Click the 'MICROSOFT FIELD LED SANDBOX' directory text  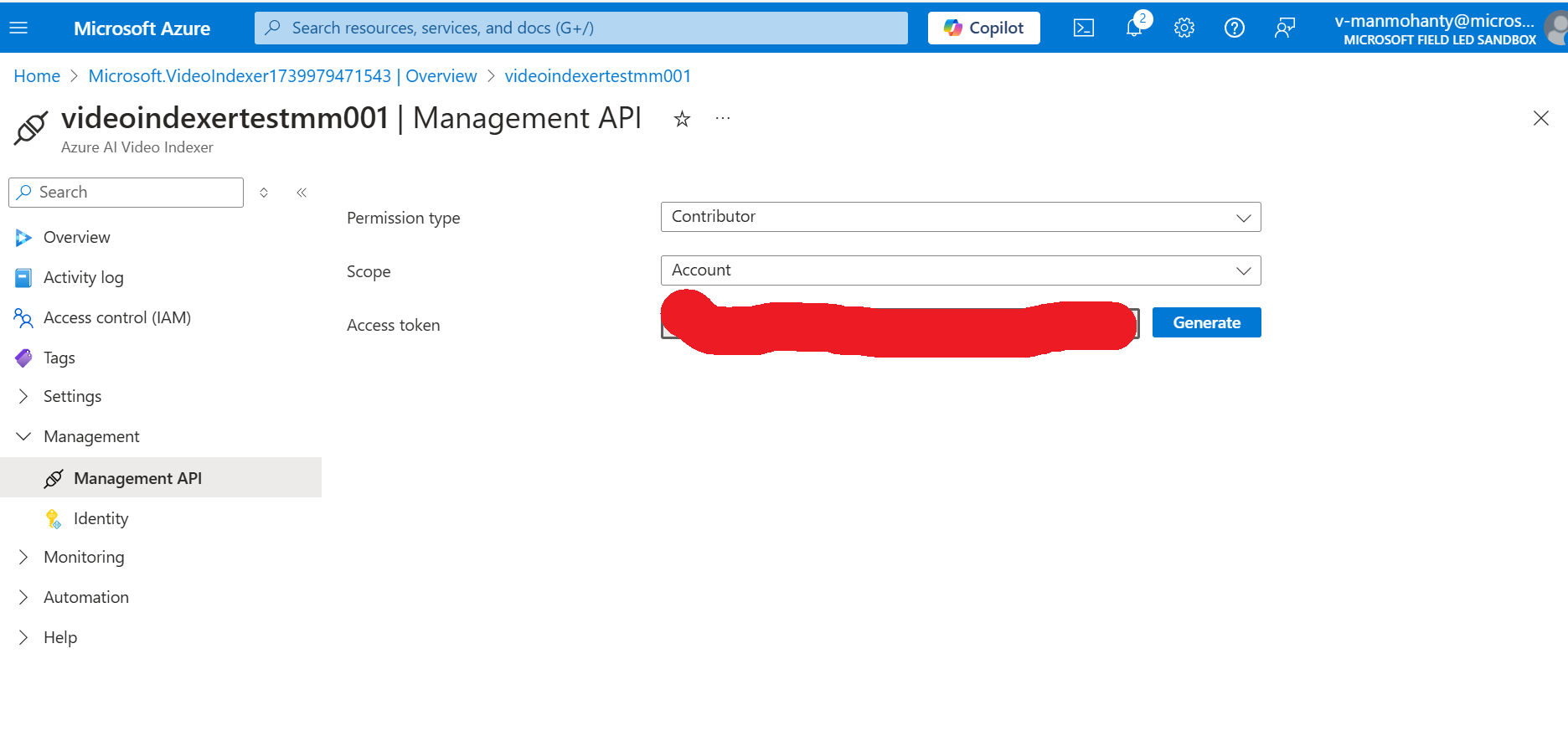point(1440,40)
